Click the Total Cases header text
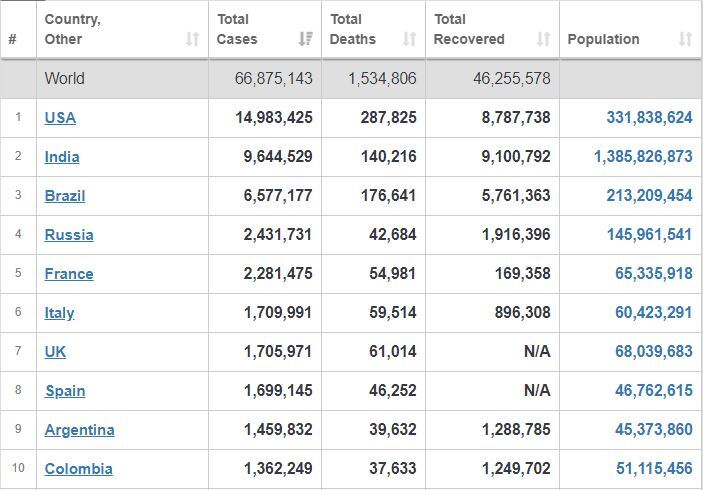The image size is (703, 490). (237, 29)
